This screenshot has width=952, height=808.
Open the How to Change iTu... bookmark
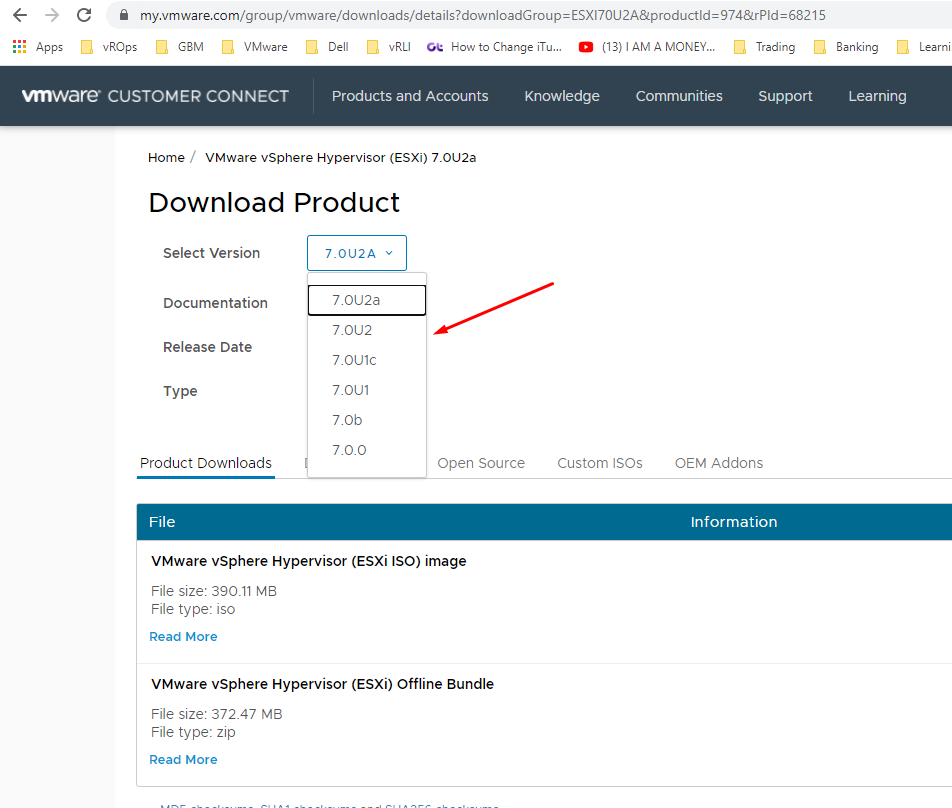pos(494,47)
